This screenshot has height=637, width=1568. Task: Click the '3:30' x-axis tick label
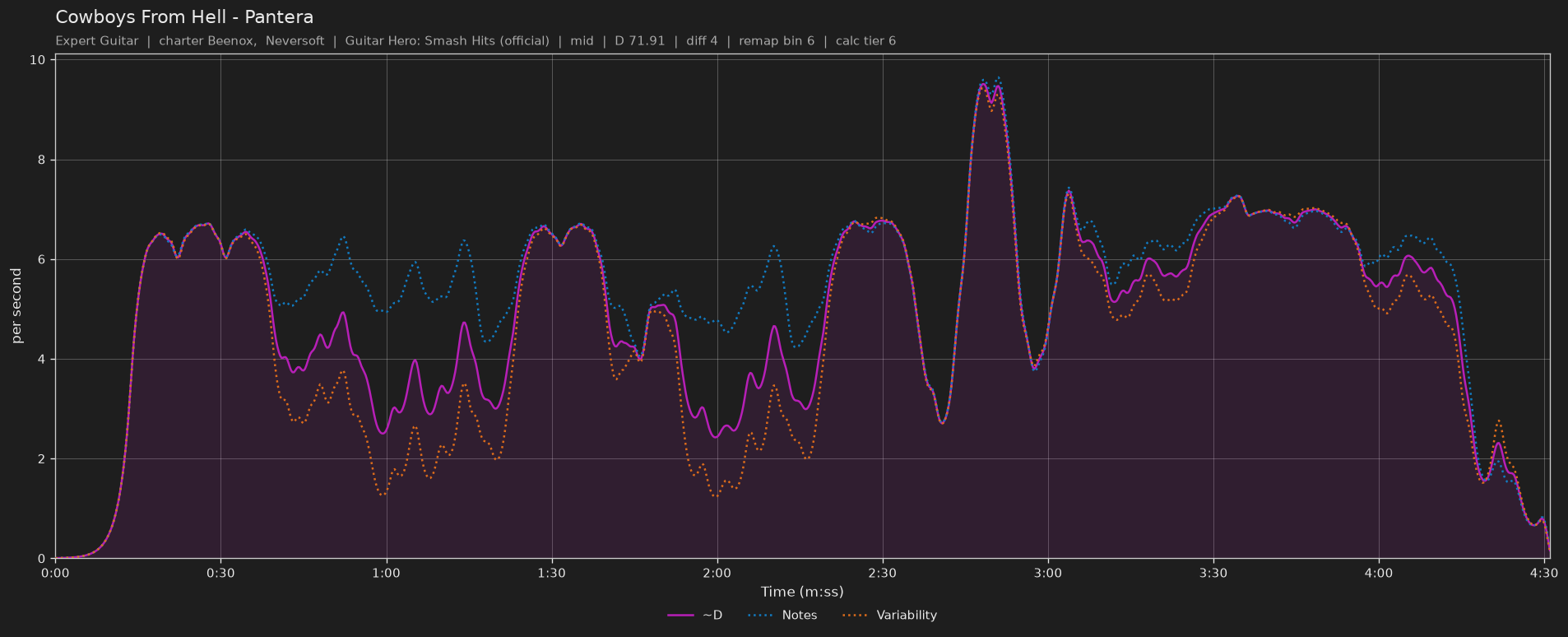[1213, 574]
